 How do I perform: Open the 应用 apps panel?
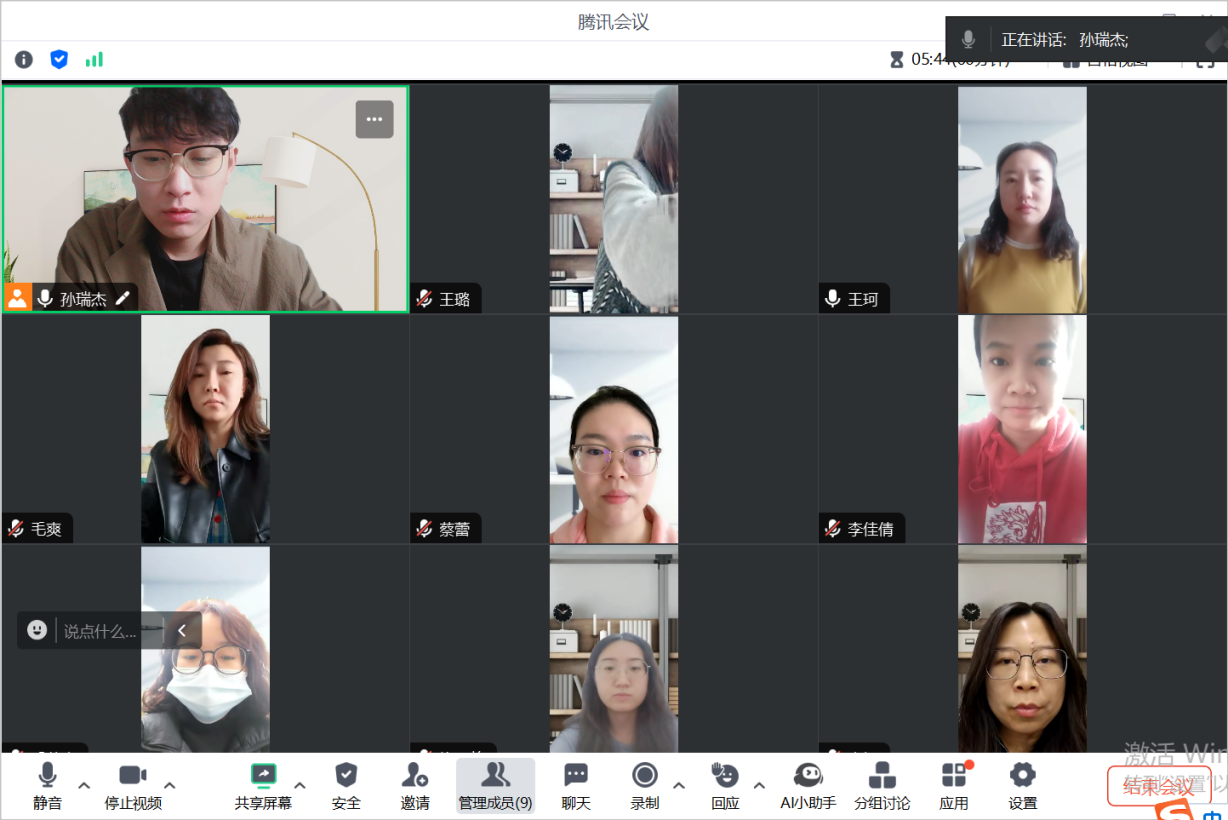(x=954, y=785)
